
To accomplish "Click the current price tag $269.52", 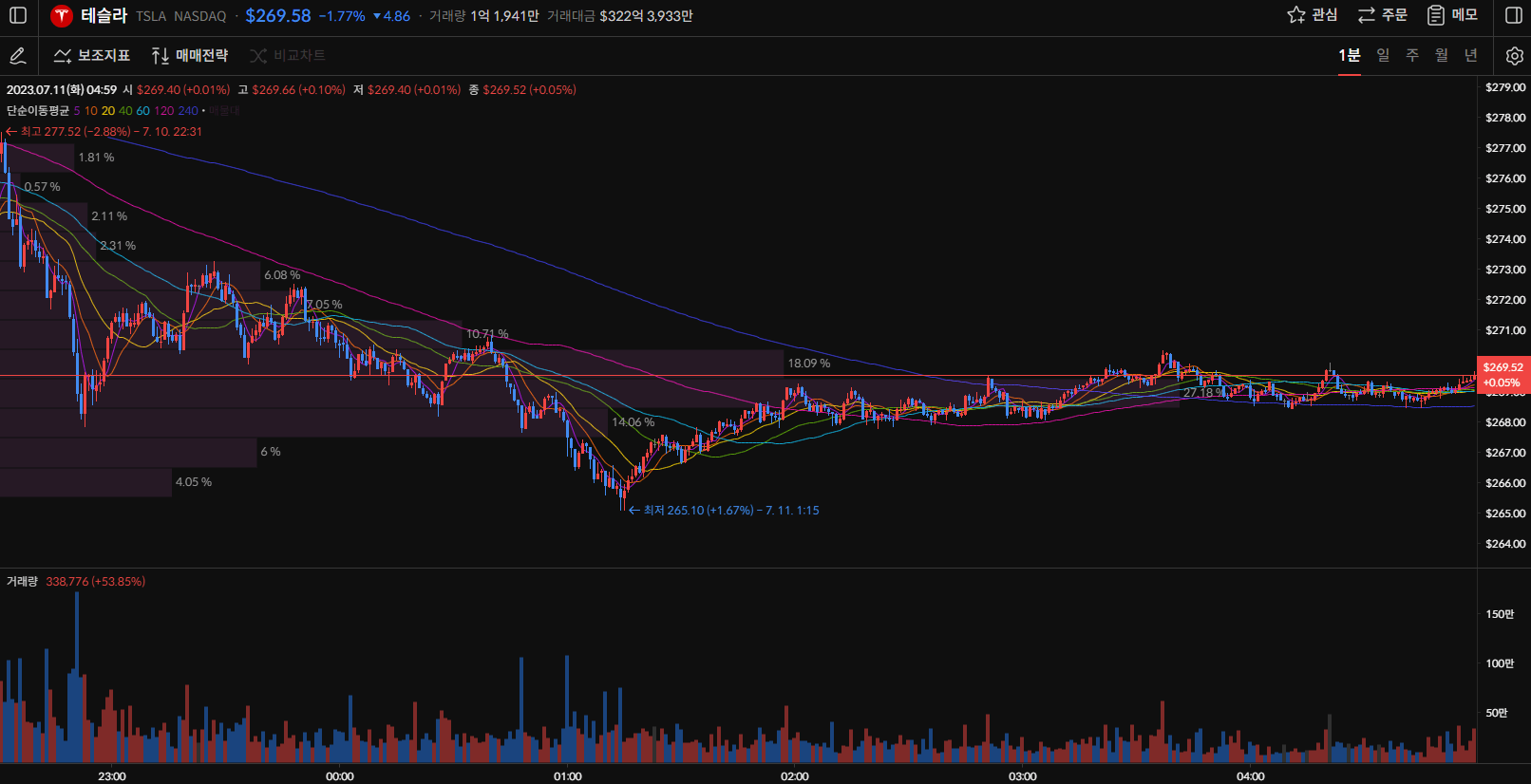I will coord(1503,375).
